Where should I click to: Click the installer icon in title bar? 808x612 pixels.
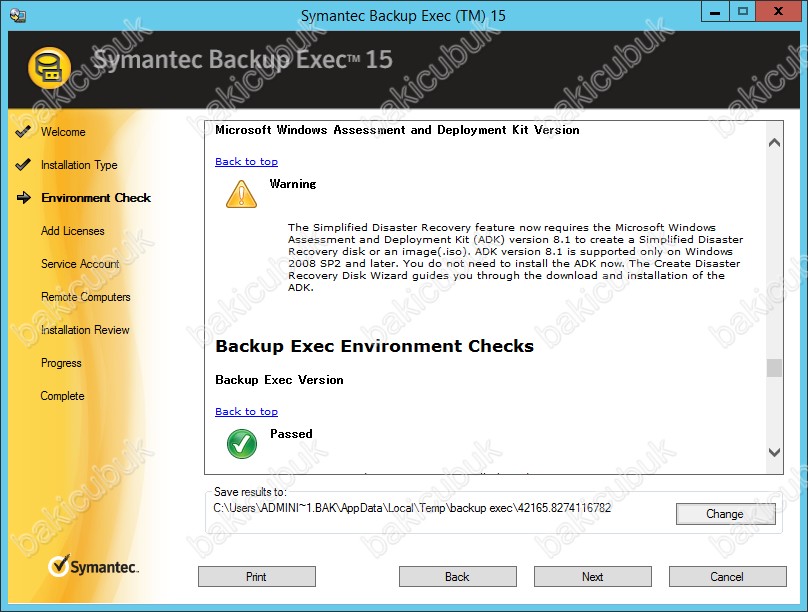(18, 15)
